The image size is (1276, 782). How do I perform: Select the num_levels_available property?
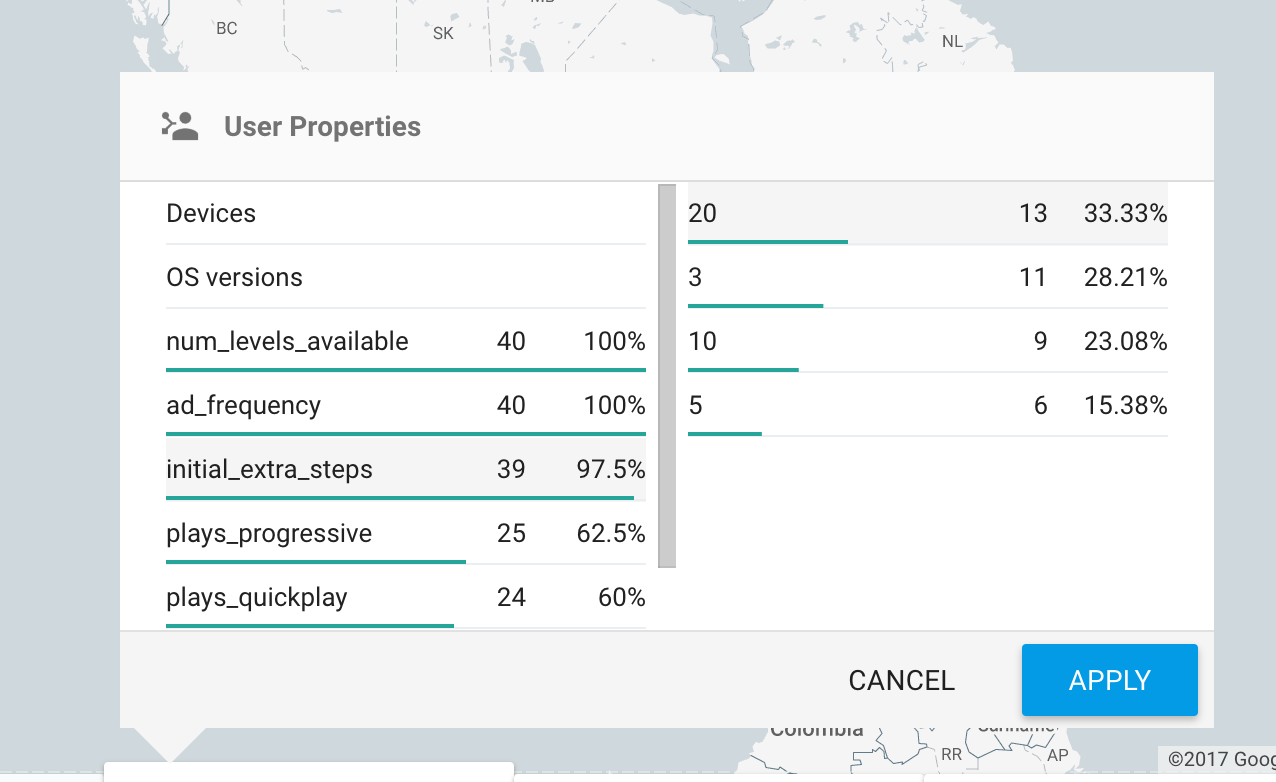tap(287, 341)
